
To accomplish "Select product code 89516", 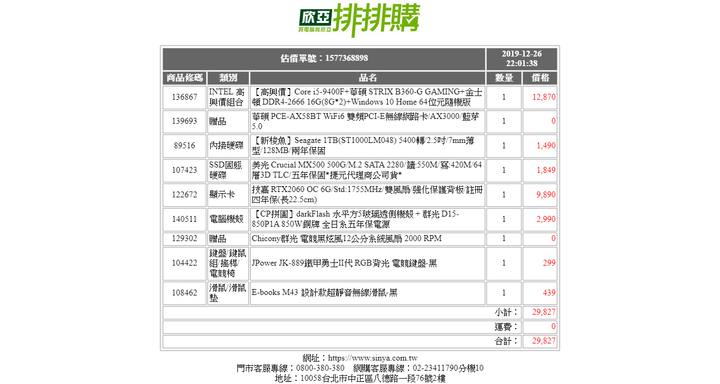I will [x=184, y=146].
